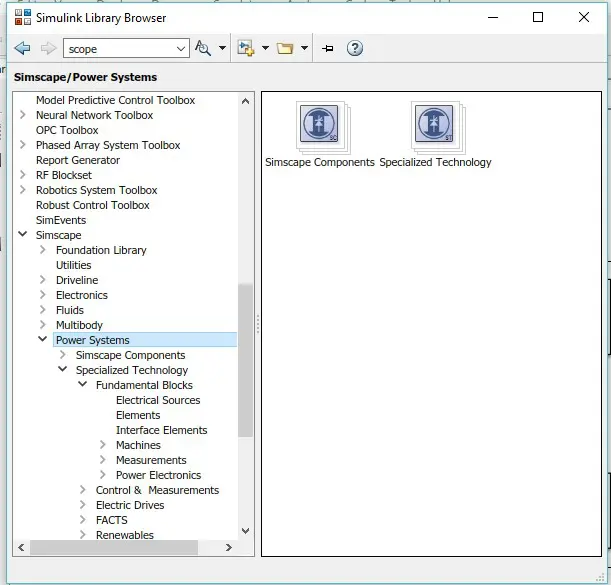Click the back navigation arrow
Image resolution: width=611 pixels, height=585 pixels.
[x=22, y=48]
